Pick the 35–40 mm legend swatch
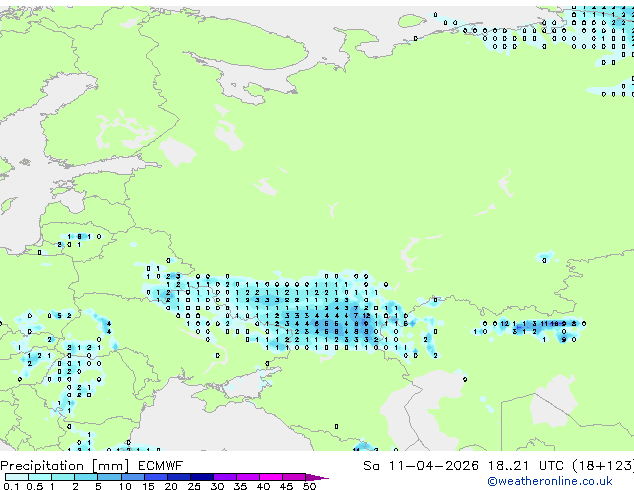 point(248,477)
